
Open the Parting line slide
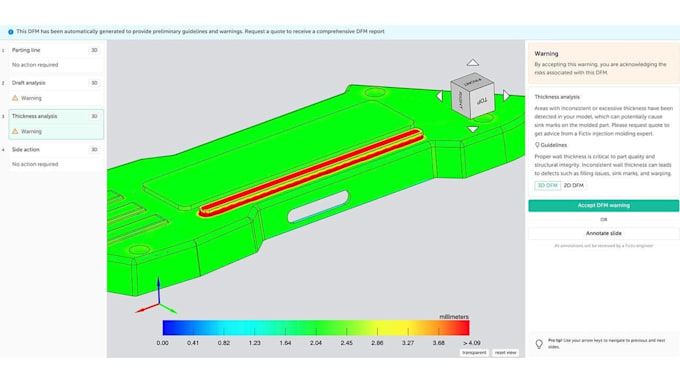(x=56, y=57)
